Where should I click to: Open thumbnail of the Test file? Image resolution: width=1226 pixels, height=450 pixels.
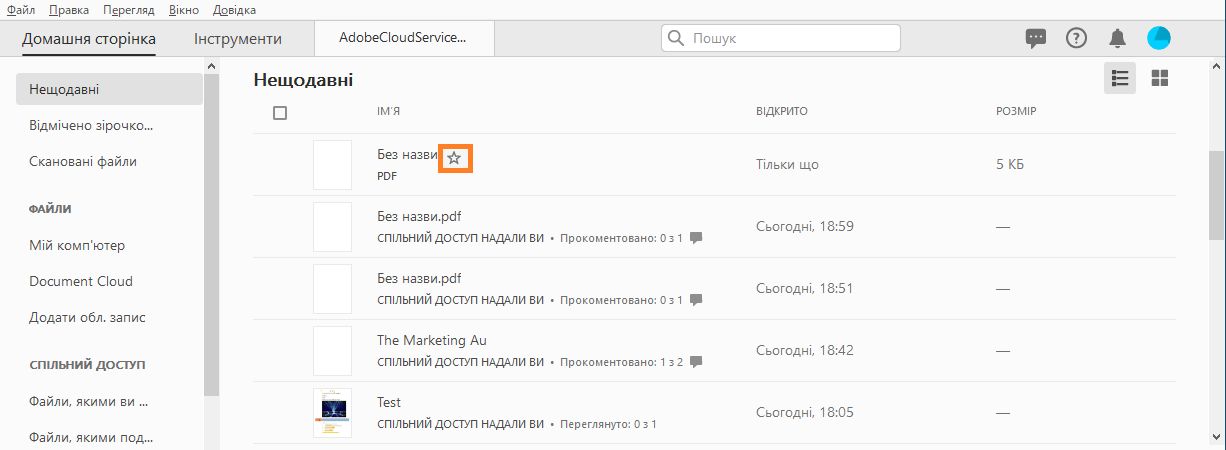click(332, 413)
